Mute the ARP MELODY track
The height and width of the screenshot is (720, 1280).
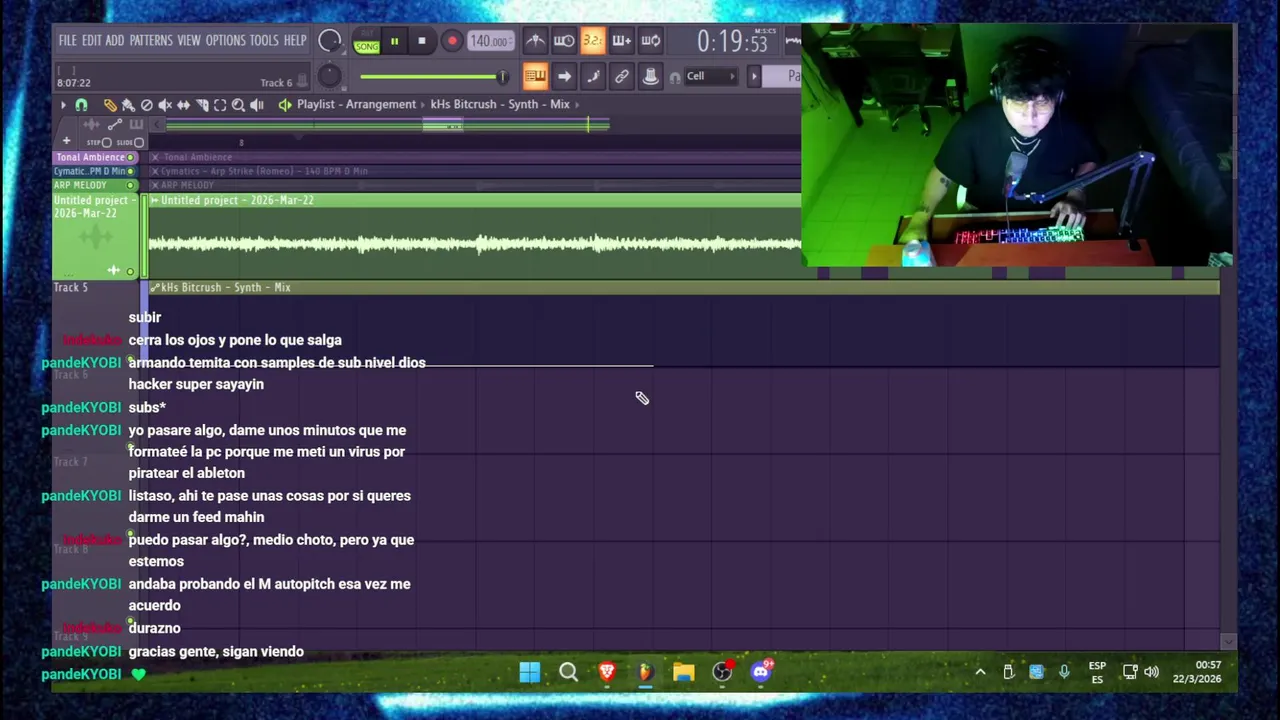click(130, 185)
